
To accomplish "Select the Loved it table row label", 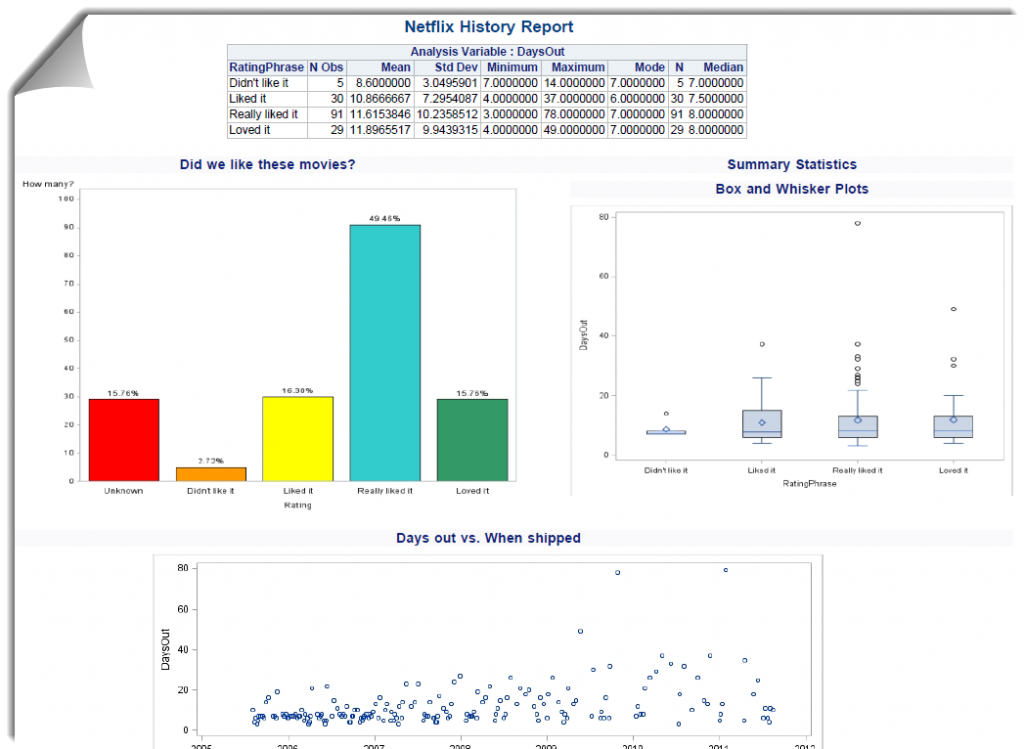I will pos(250,130).
